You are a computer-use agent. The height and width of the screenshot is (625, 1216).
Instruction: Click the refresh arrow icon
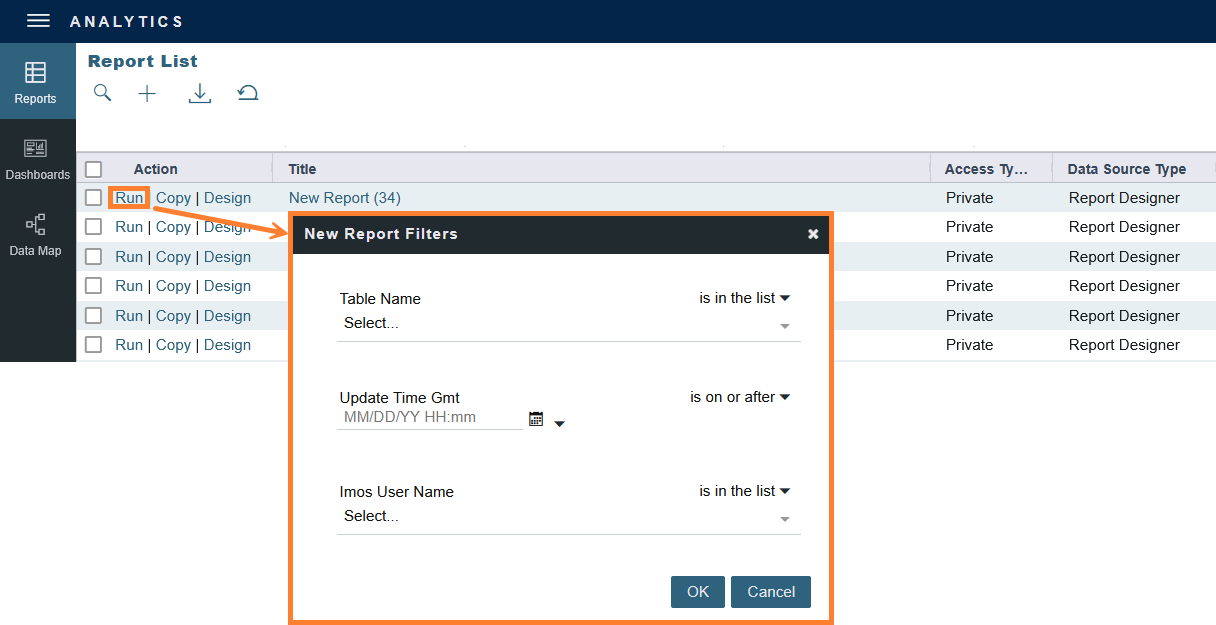[248, 94]
